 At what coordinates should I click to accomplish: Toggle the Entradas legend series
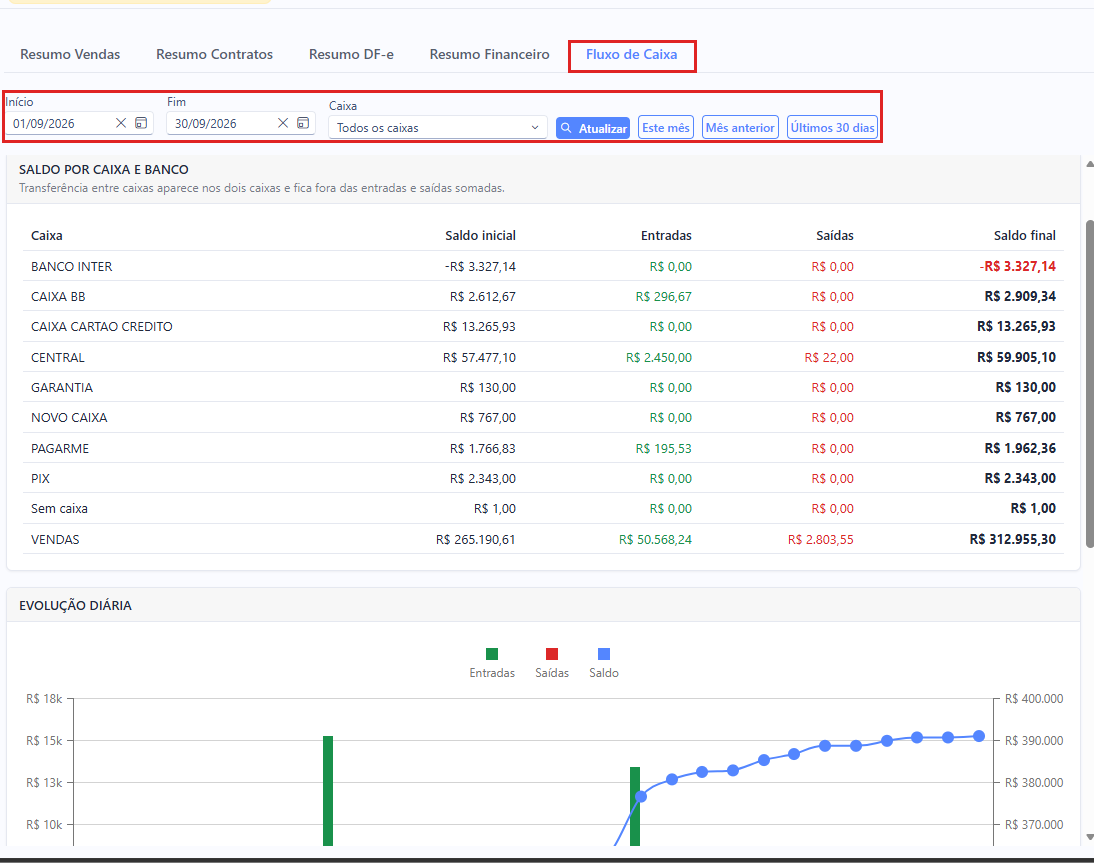492,663
